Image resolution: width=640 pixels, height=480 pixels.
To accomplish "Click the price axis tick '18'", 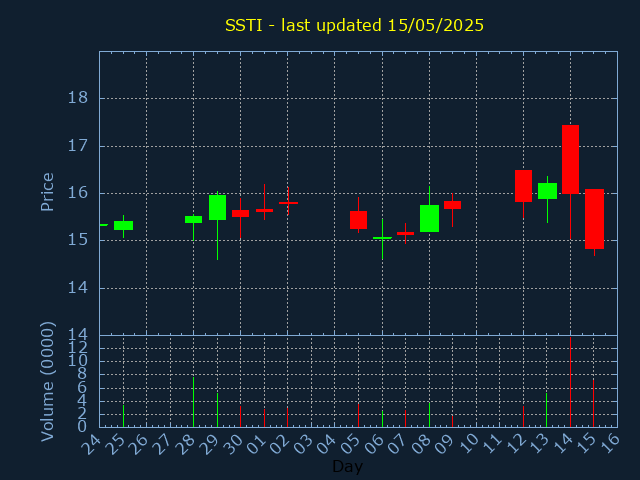I will (x=78, y=98).
